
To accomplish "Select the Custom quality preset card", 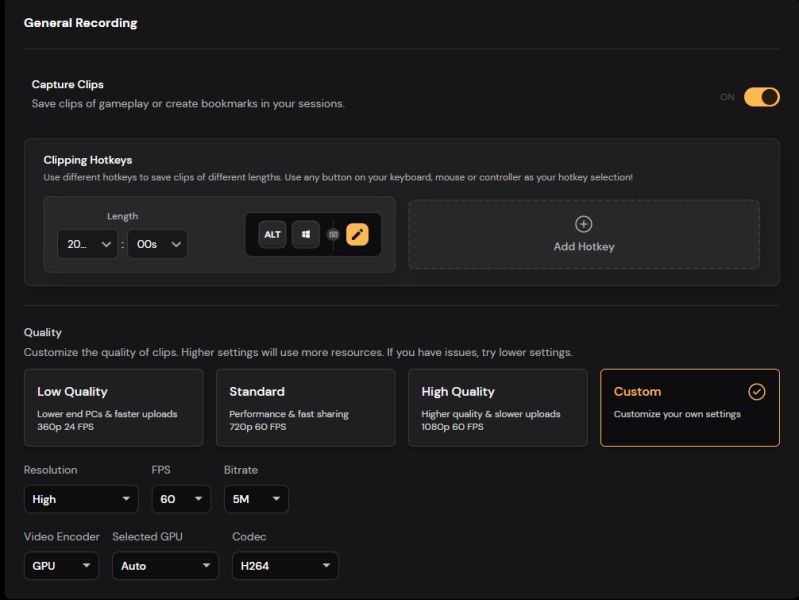I will [690, 408].
